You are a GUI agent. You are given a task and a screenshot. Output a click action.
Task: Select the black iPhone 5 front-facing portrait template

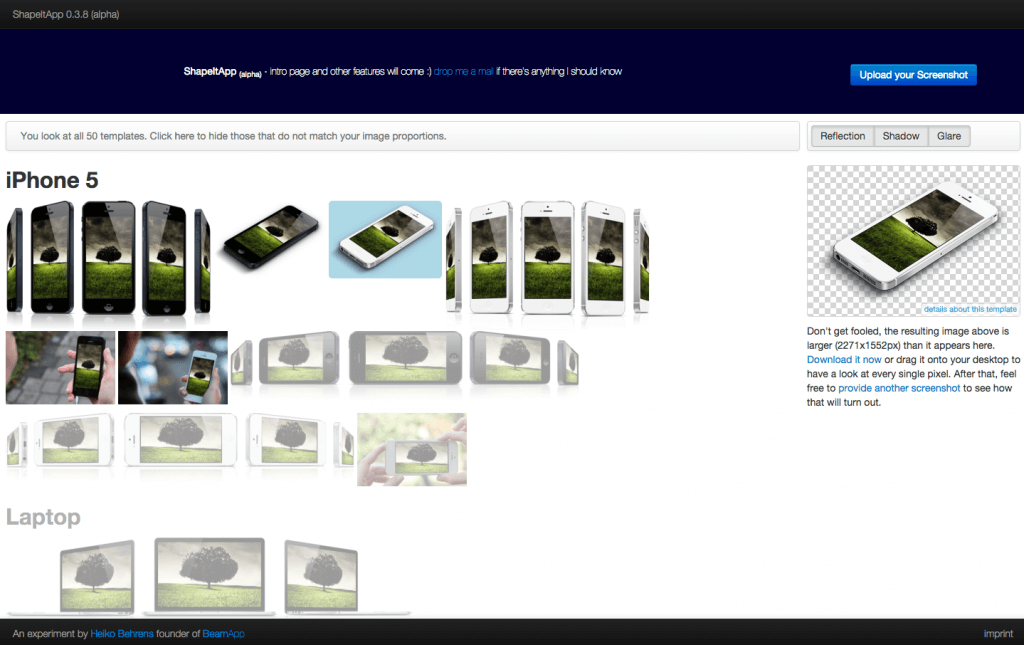108,258
